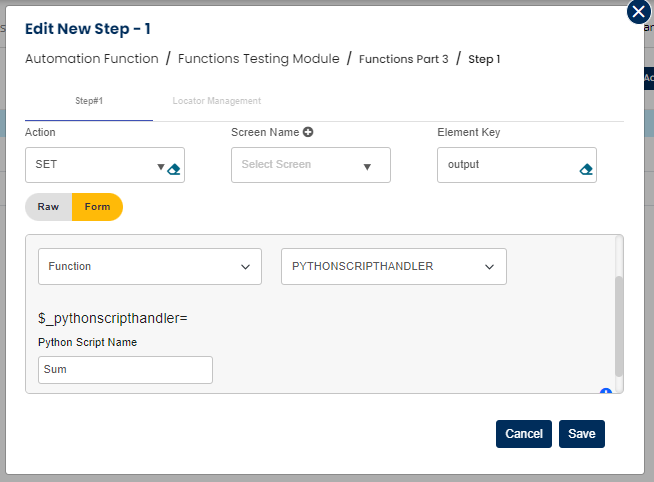This screenshot has width=654, height=482.
Task: Clear the Action field with eraser icon
Action: pyautogui.click(x=174, y=169)
